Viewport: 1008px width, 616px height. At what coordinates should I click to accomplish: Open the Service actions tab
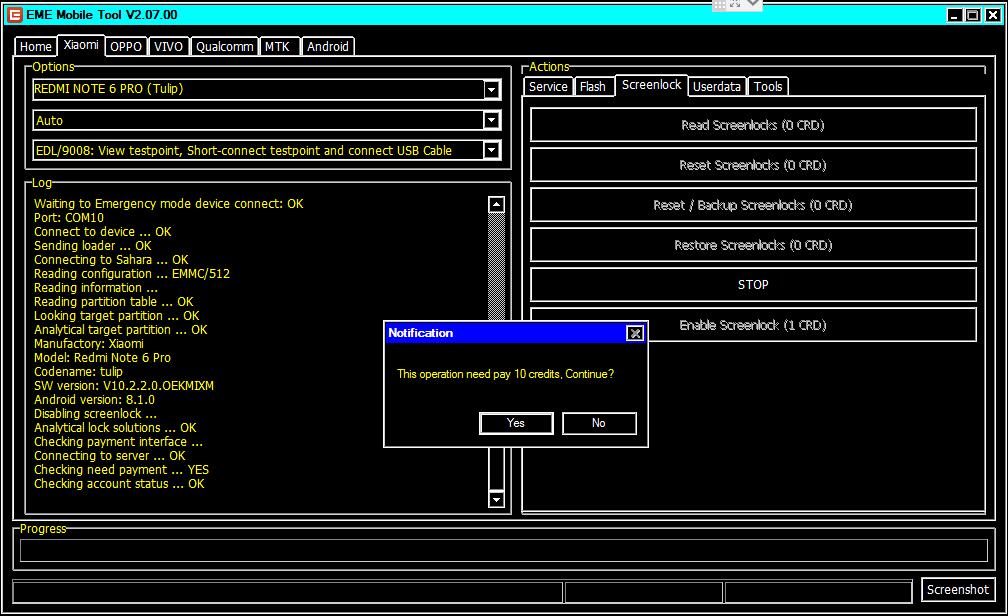tap(548, 86)
